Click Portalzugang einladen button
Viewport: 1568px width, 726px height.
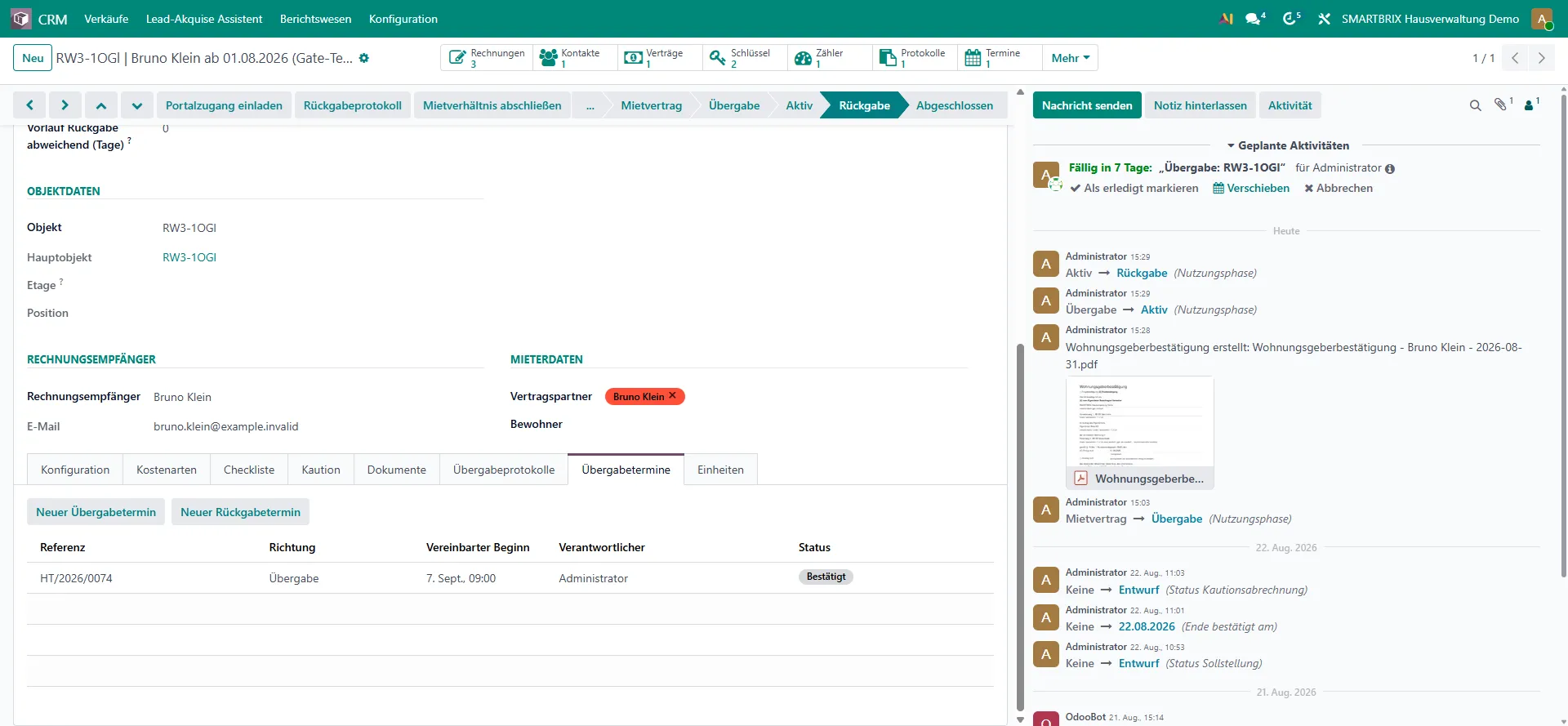tap(224, 105)
